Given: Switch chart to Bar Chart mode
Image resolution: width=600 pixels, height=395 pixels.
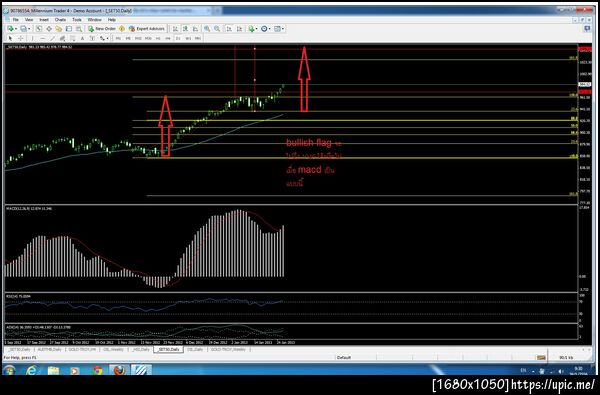Looking at the screenshot, I should click(175, 29).
